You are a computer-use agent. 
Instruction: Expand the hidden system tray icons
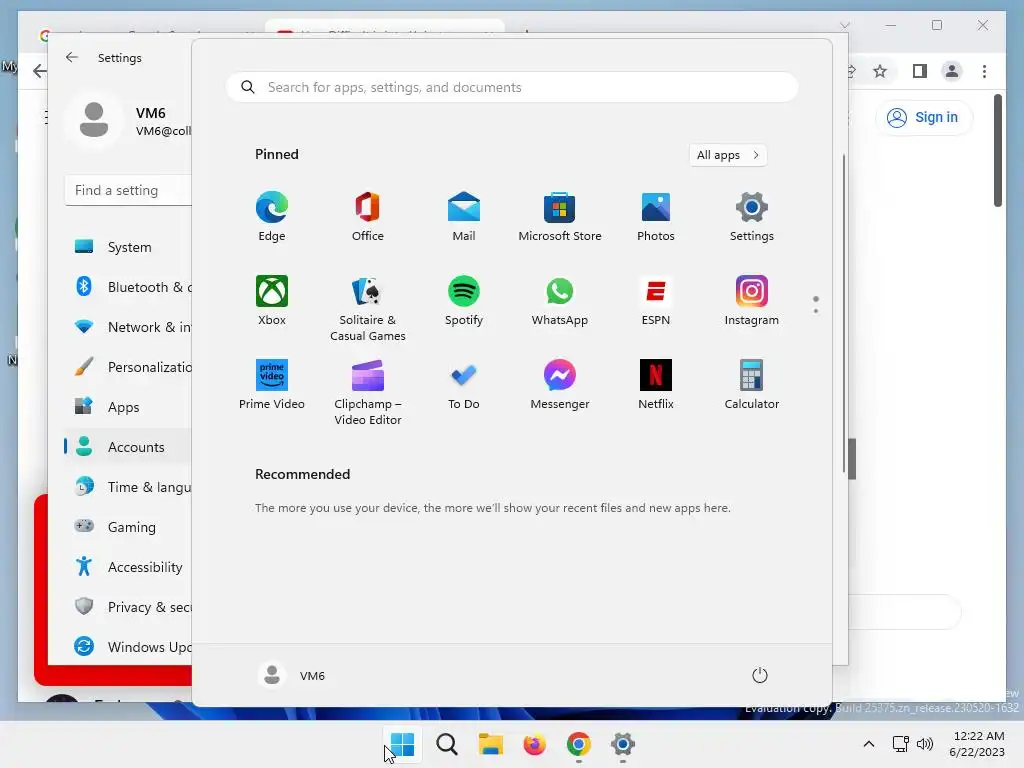(x=869, y=744)
